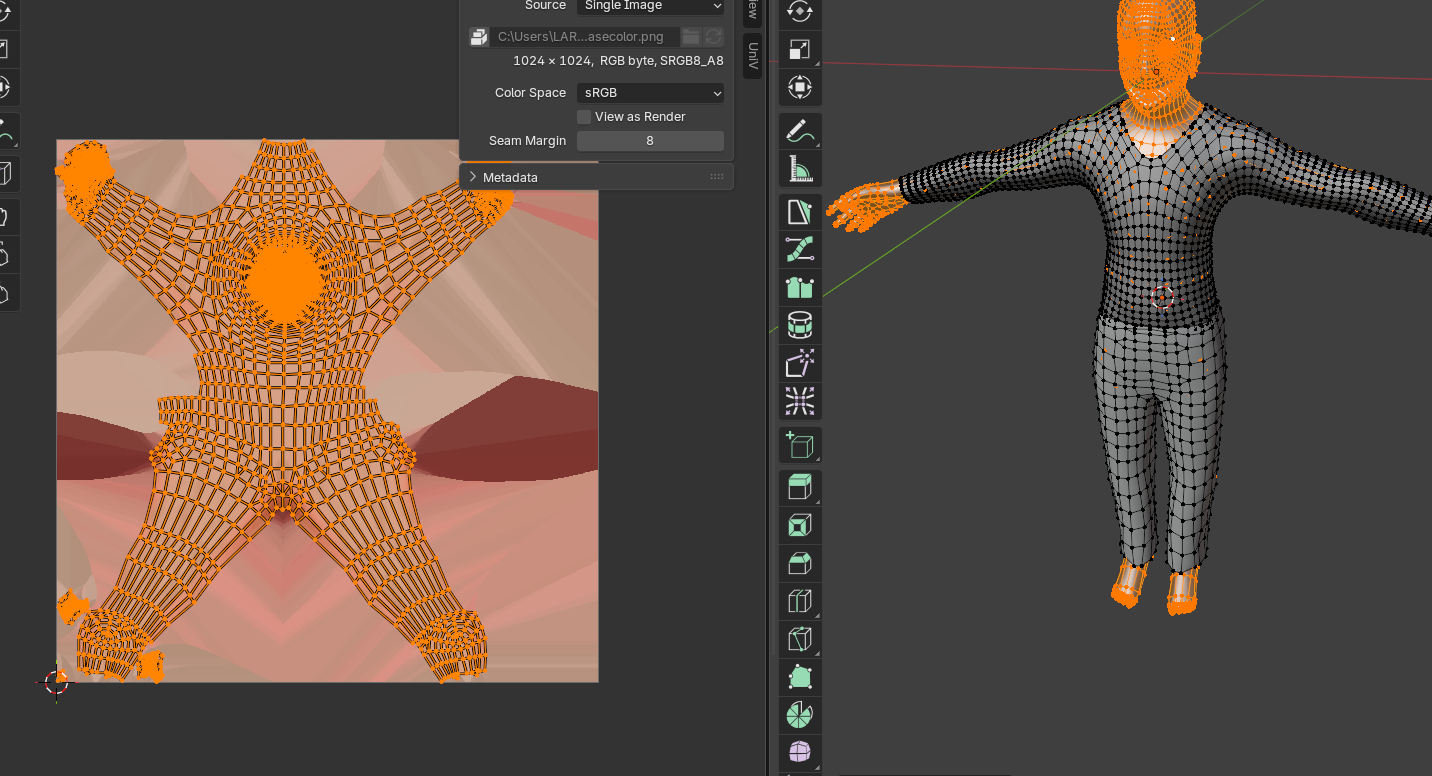The height and width of the screenshot is (776, 1432).
Task: Select the dotted-square-with-arrow tool icon
Action: 800,363
